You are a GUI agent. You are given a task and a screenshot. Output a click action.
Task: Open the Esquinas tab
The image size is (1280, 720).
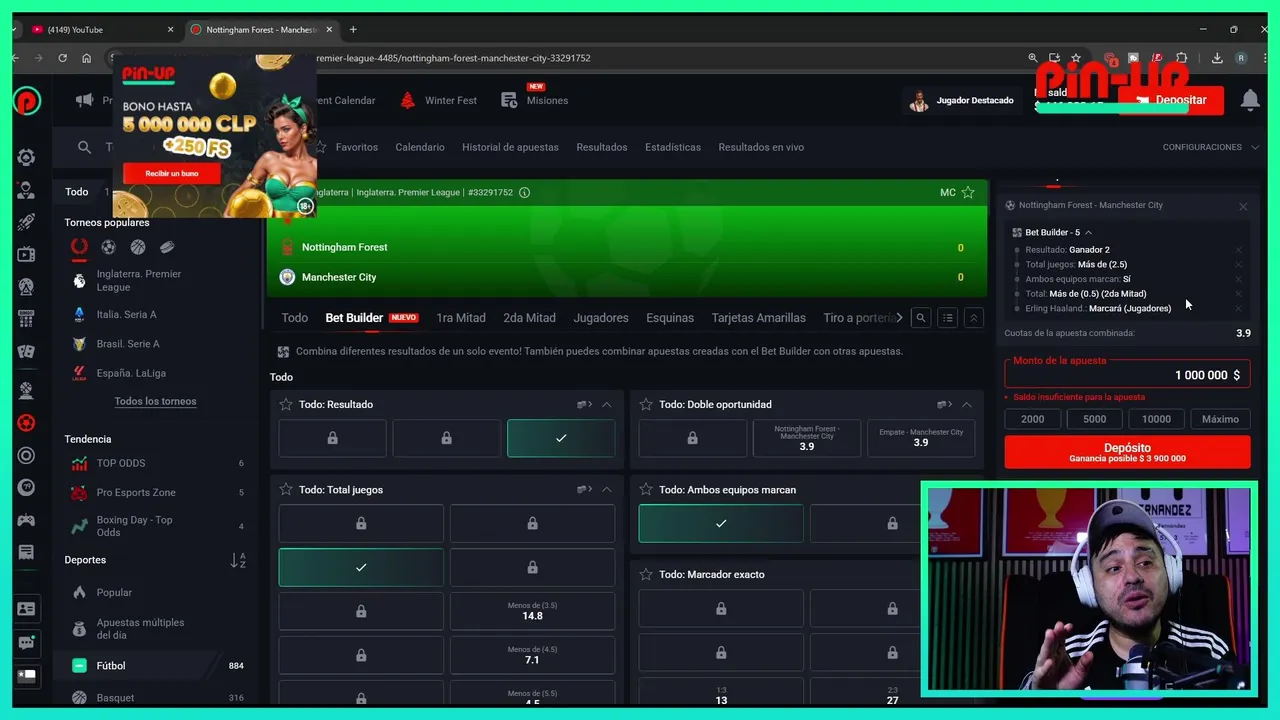point(670,318)
